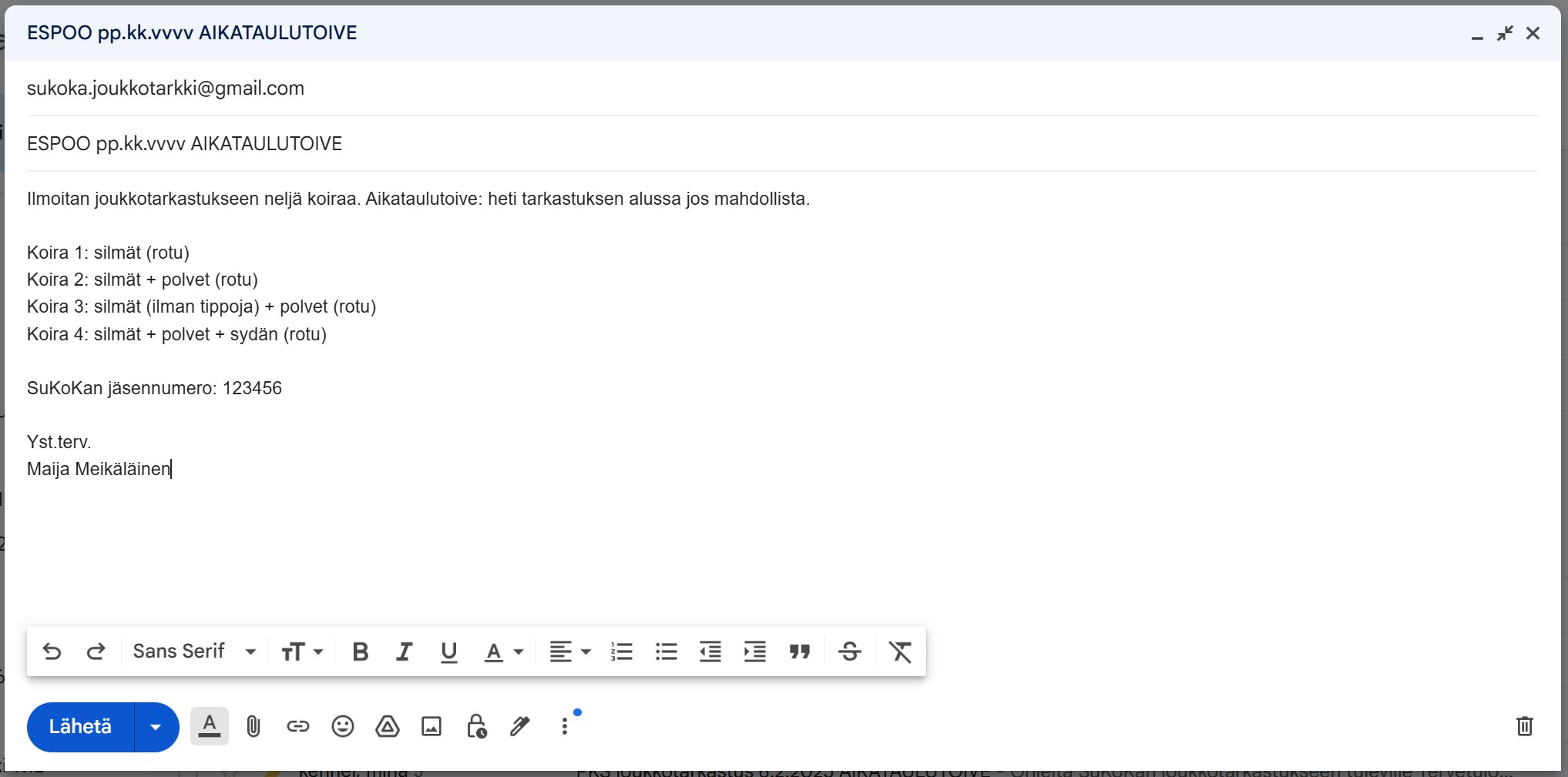The width and height of the screenshot is (1568, 777).
Task: Open the send options arrow next to Lähetä
Action: point(156,727)
